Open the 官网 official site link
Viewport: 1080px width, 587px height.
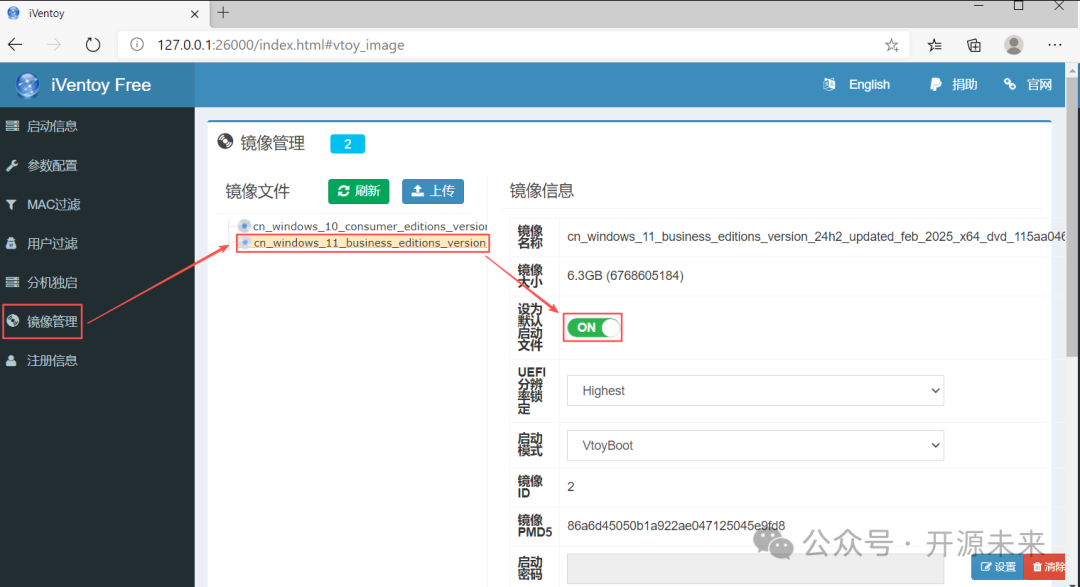[x=1028, y=85]
